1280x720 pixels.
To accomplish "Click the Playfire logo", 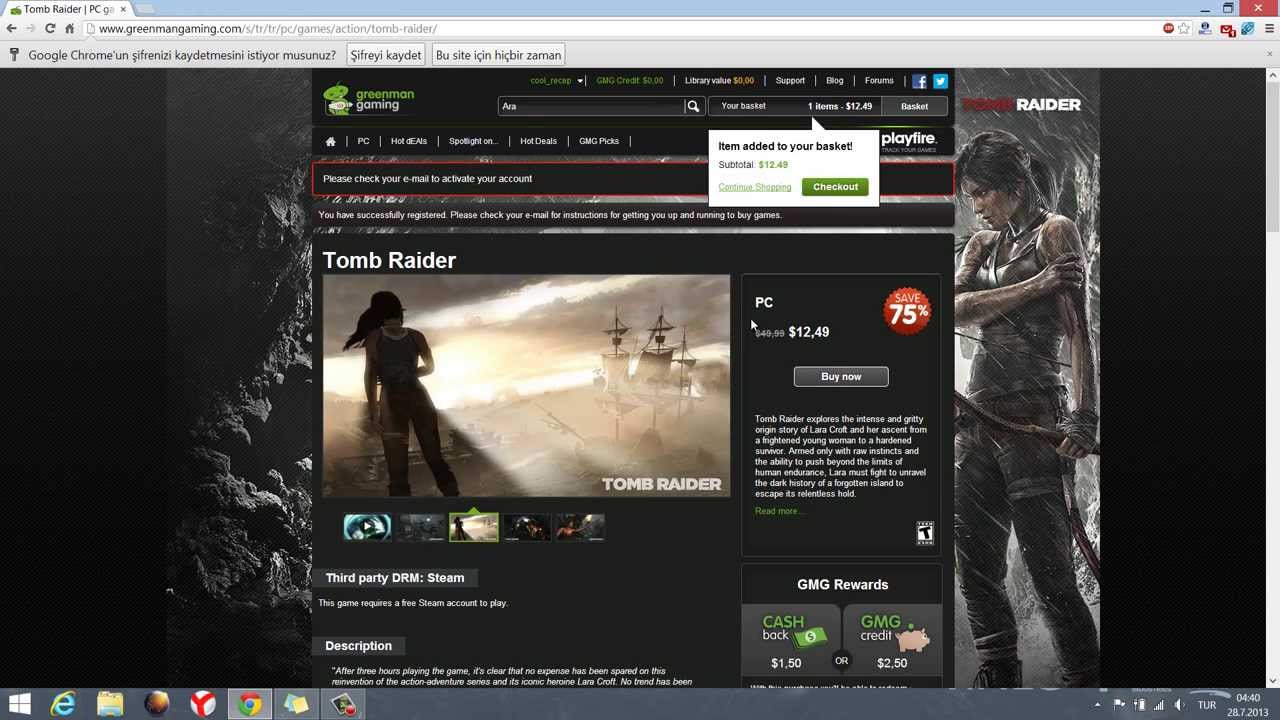I will click(x=908, y=141).
